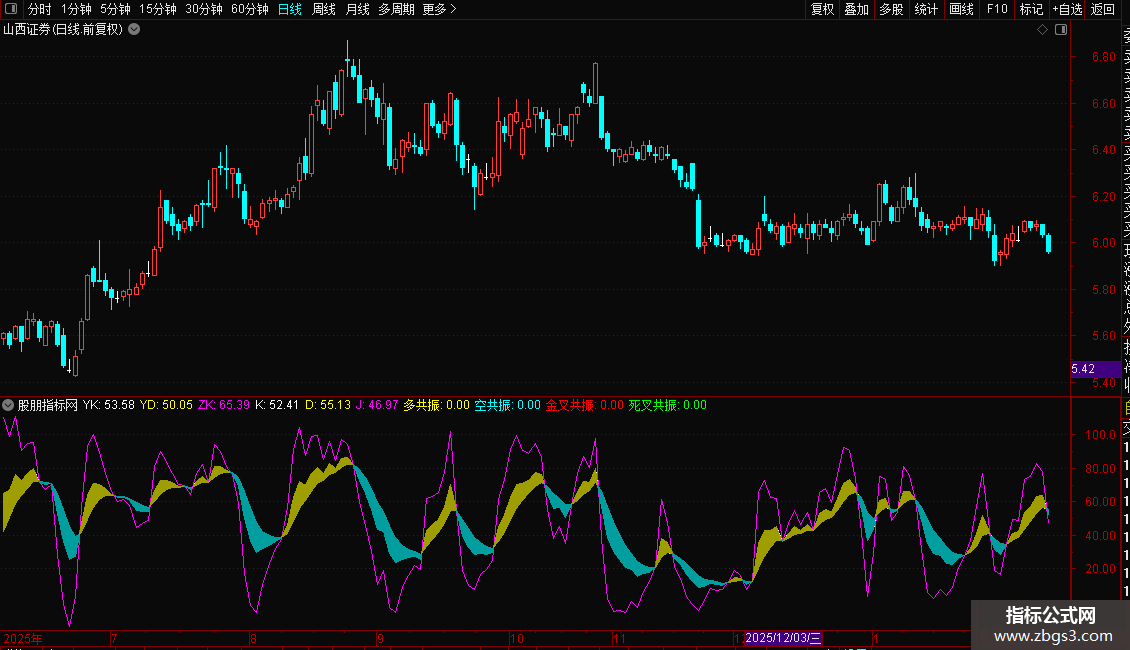Open the 多股 multi-stock view

(x=891, y=9)
